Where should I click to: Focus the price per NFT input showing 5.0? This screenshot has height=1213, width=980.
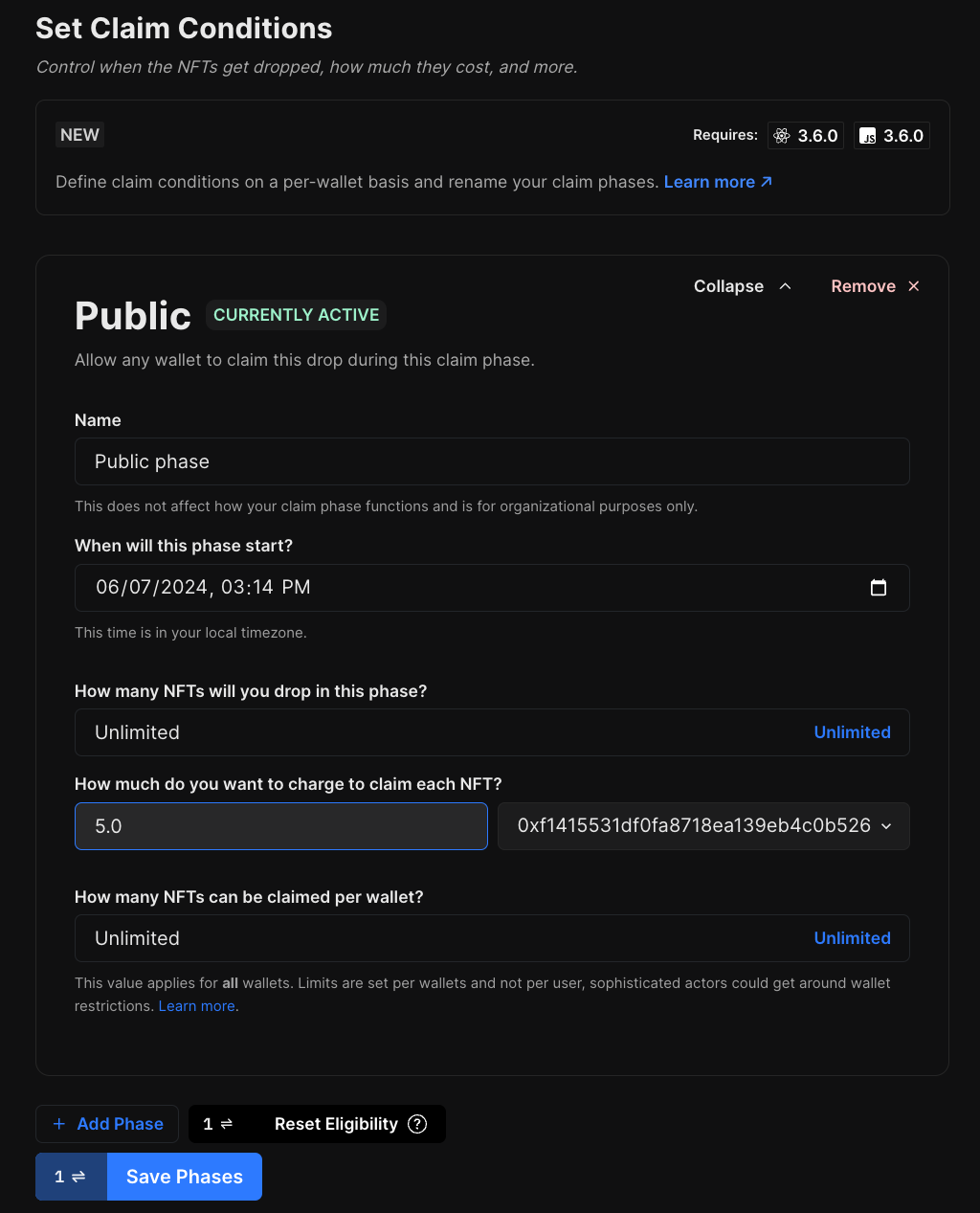pos(281,826)
